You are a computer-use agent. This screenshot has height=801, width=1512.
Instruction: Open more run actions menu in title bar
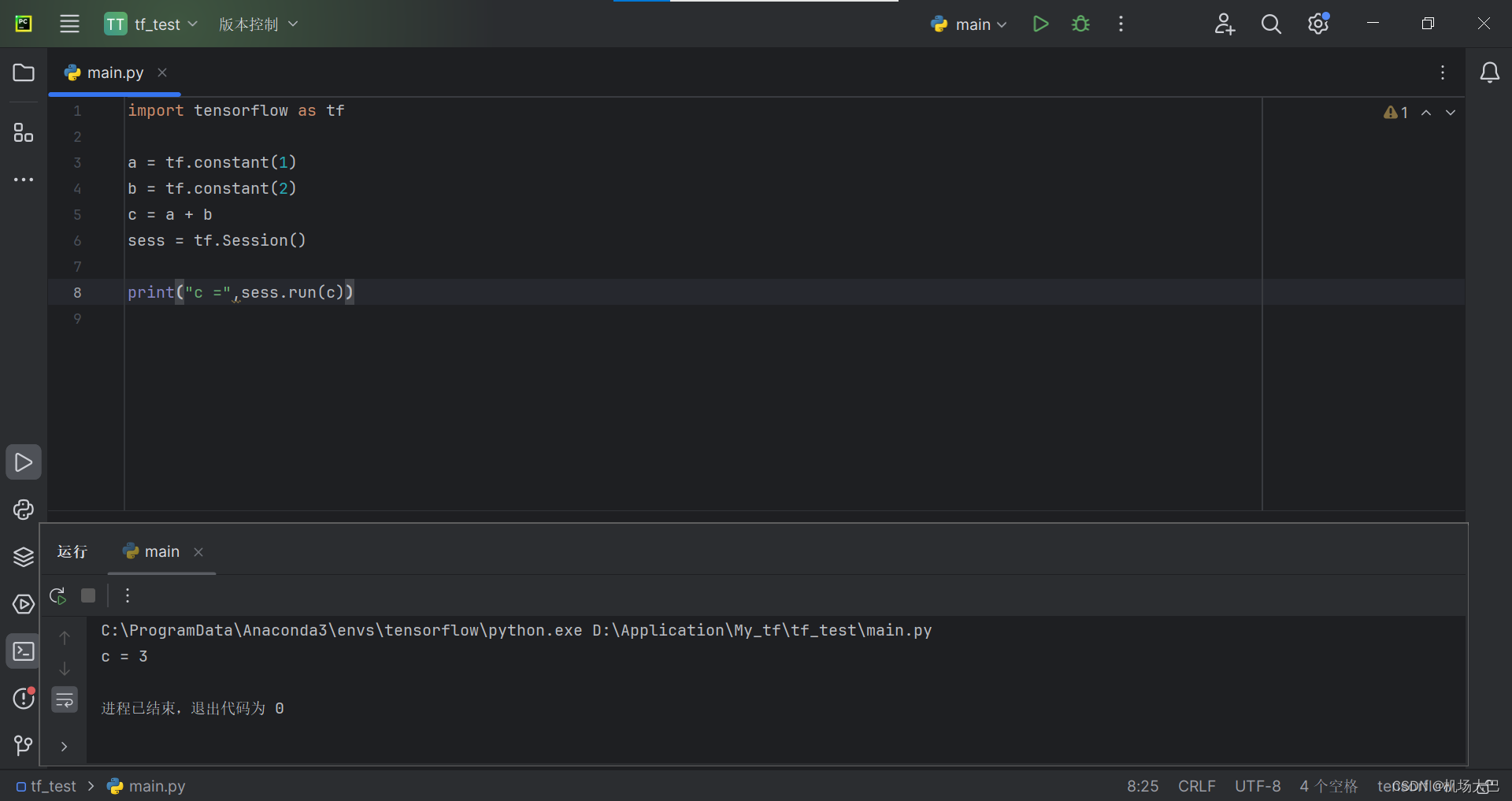click(1121, 24)
